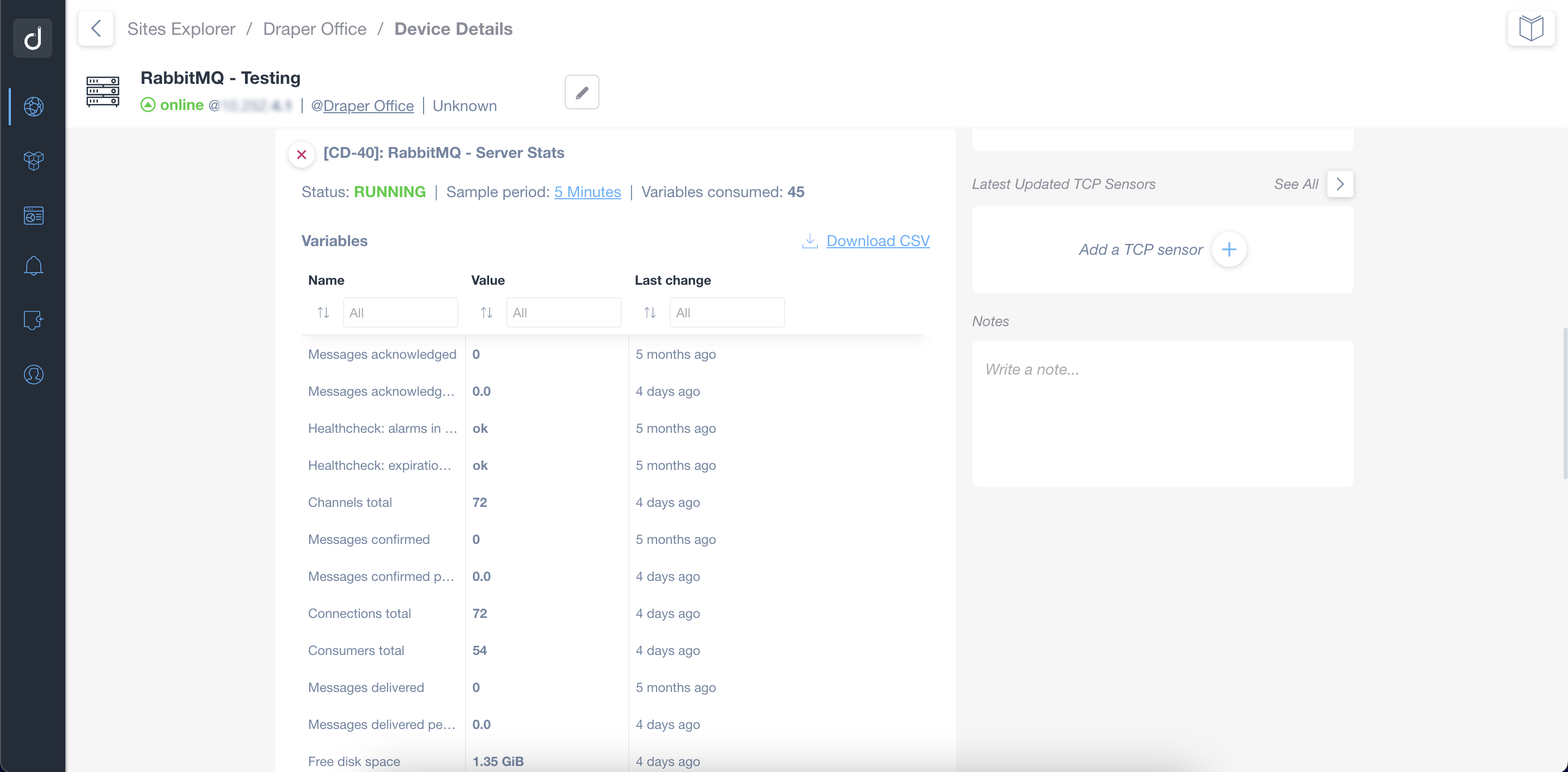Viewport: 1568px width, 772px height.
Task: Click the Device Details breadcrumb text
Action: coord(454,29)
